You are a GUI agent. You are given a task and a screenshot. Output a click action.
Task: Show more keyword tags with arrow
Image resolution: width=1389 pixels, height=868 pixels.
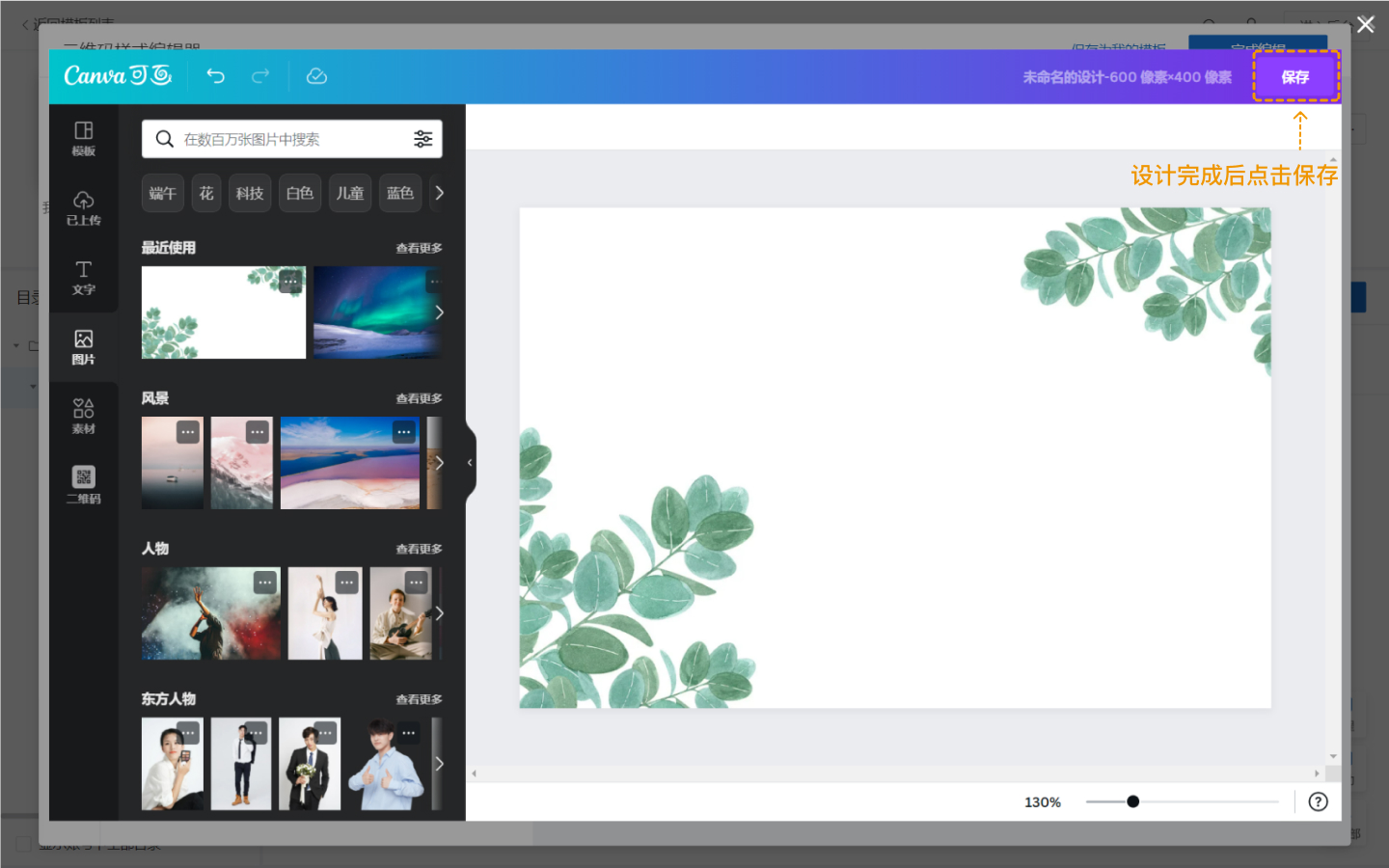(x=439, y=193)
